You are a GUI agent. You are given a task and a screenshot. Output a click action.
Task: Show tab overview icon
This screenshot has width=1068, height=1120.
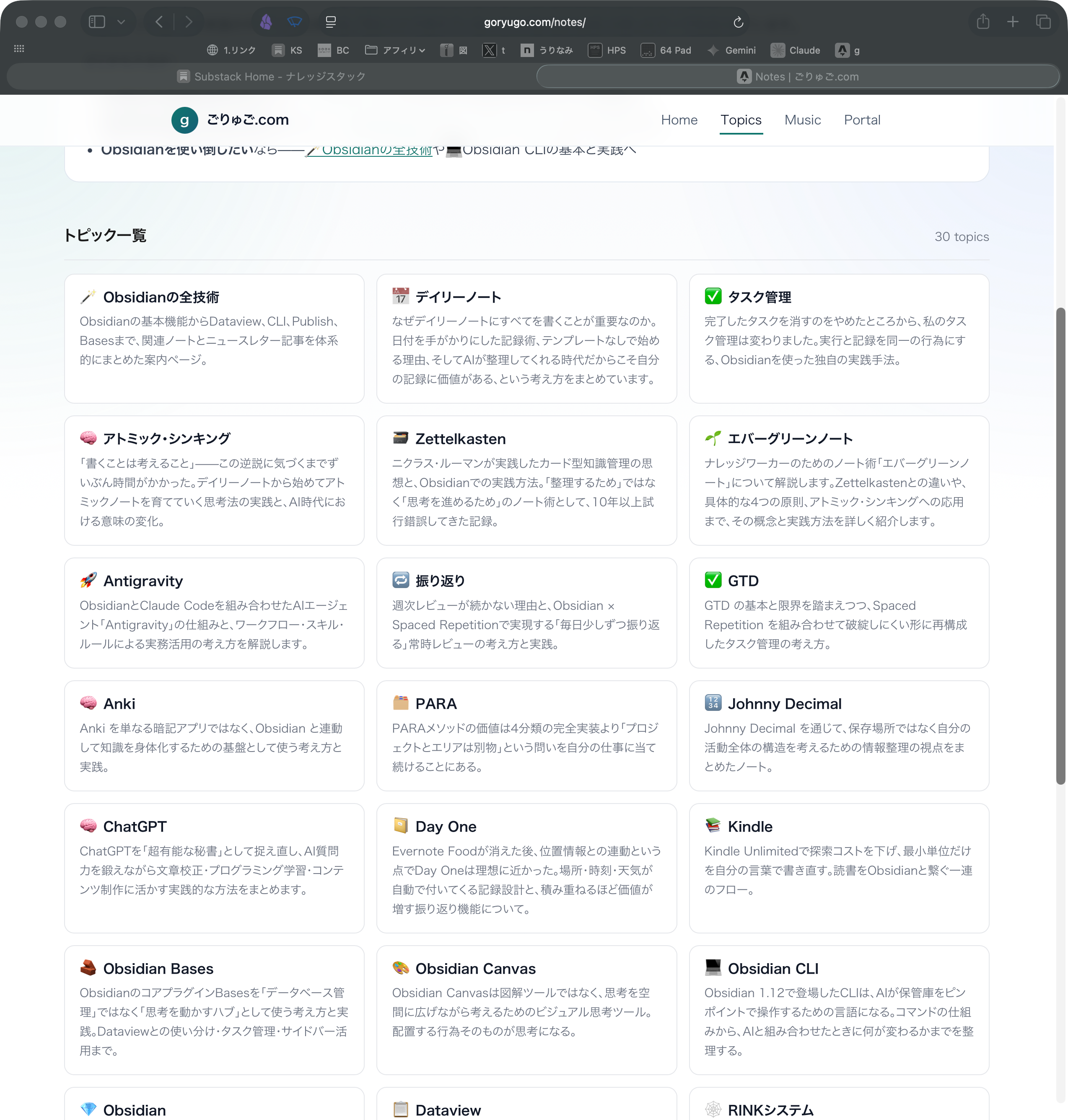click(1043, 22)
